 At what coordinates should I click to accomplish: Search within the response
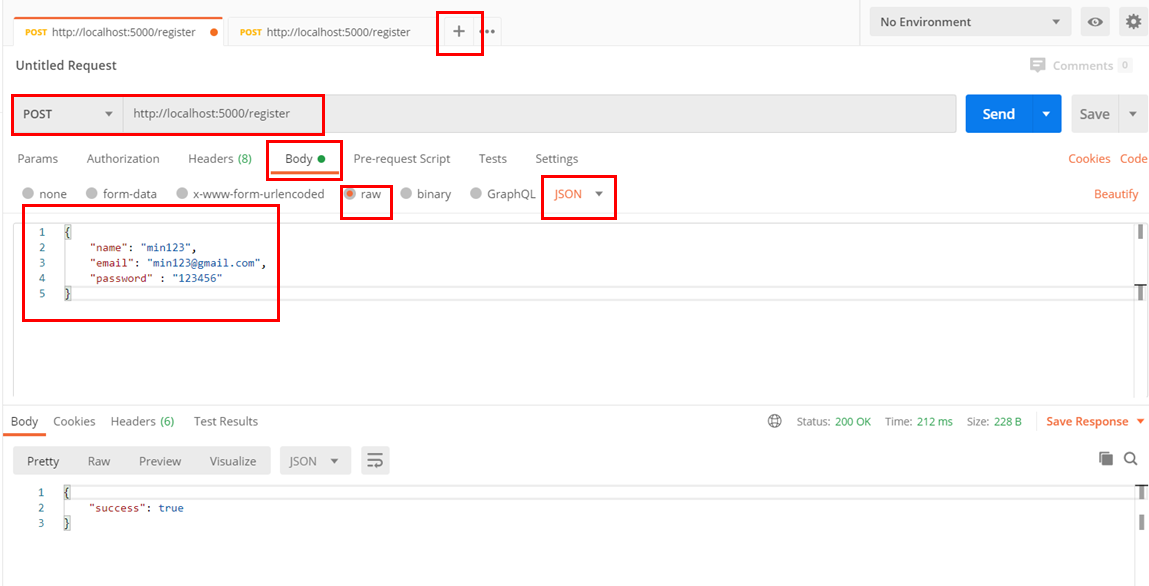click(1130, 458)
